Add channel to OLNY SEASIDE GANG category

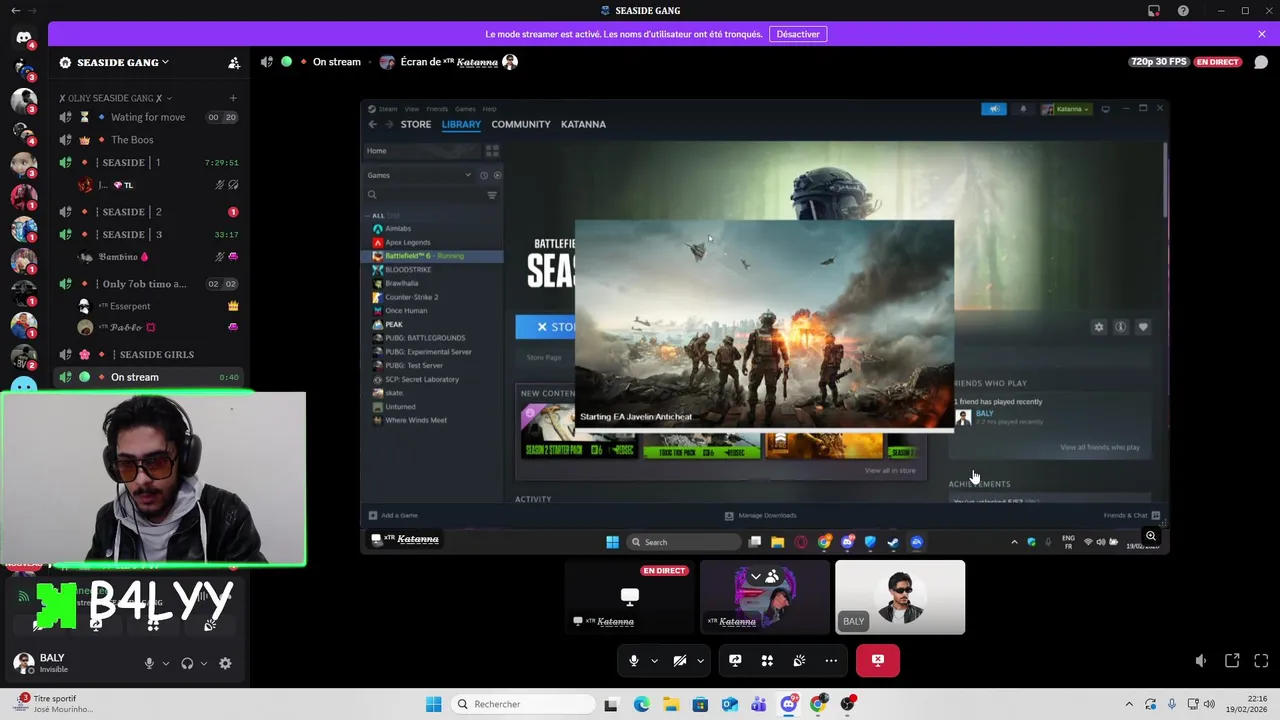tap(233, 98)
